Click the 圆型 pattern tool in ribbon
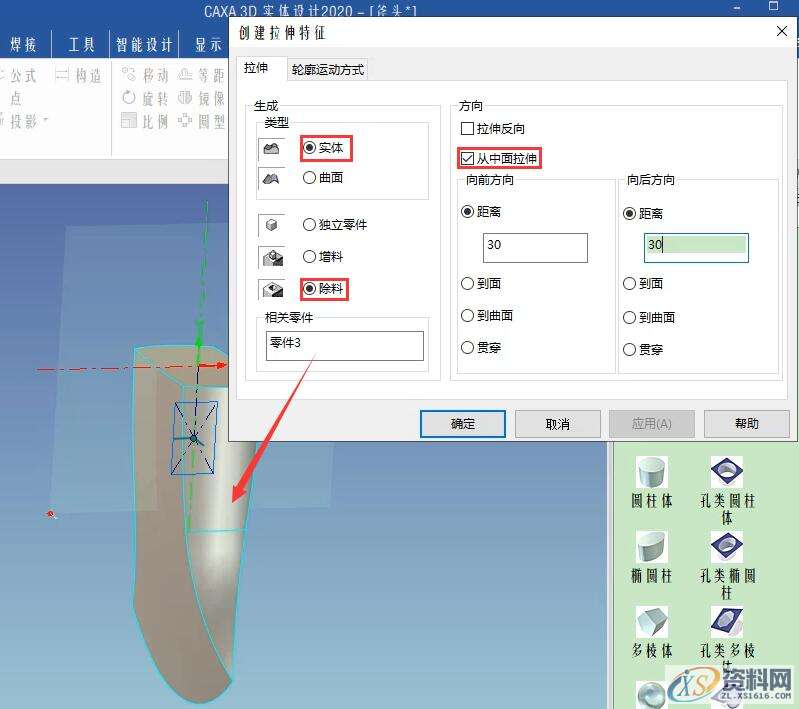Viewport: 799px width, 709px height. (201, 121)
